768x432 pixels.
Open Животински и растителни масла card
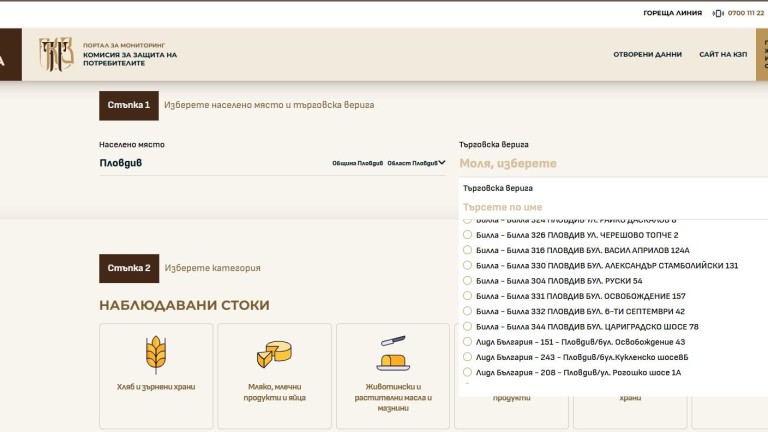click(x=393, y=376)
